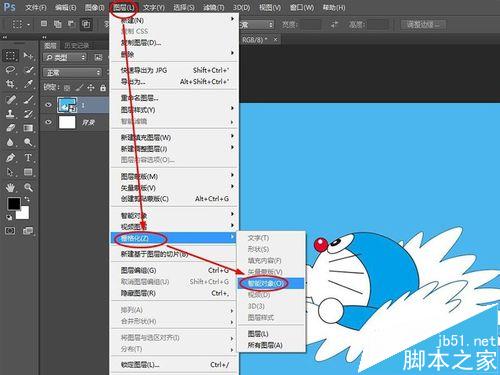The image size is (500, 375).
Task: Select the Crop tool
Action: [10, 84]
